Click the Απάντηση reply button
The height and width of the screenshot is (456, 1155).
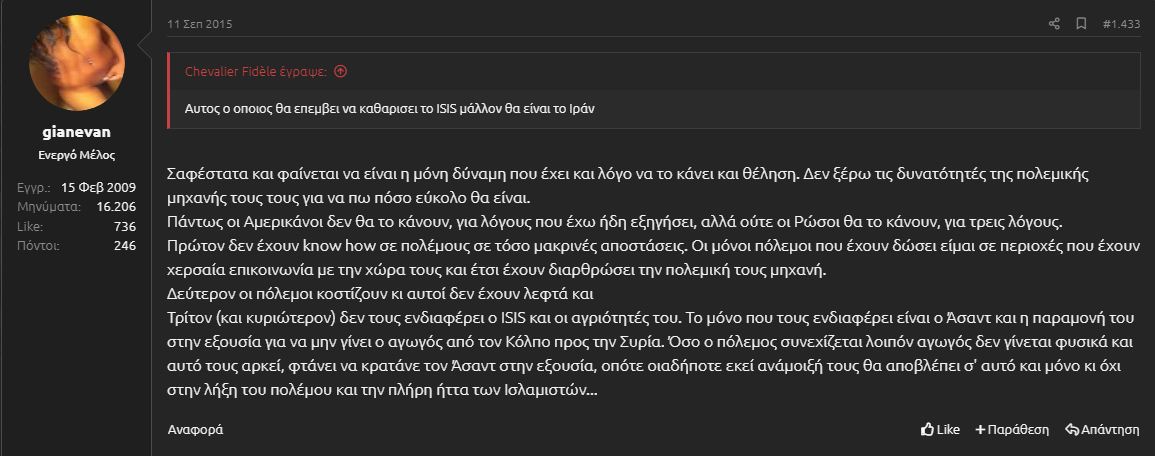click(1102, 430)
